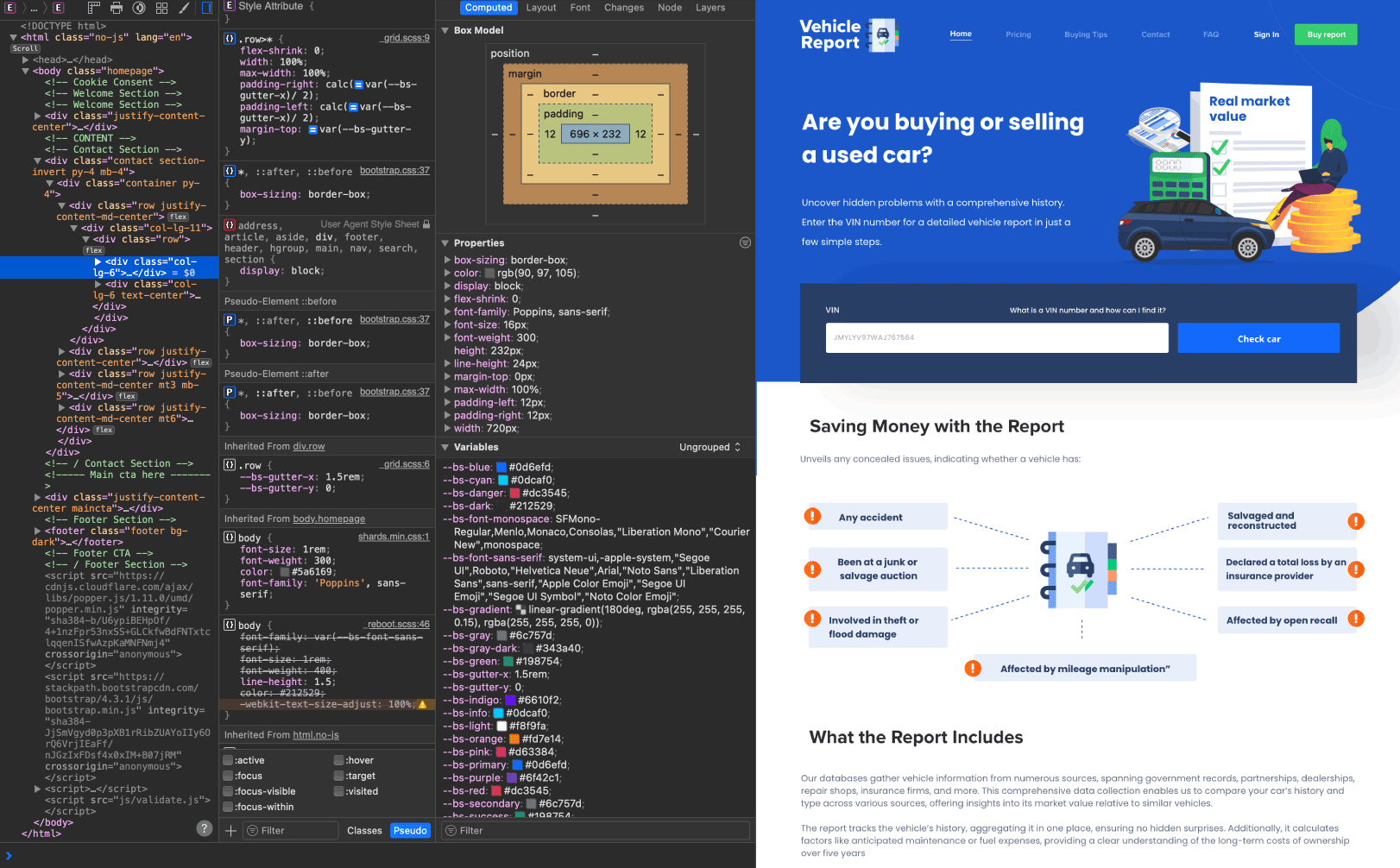
Task: Check the :active pseudo-class checkbox
Action: point(229,760)
